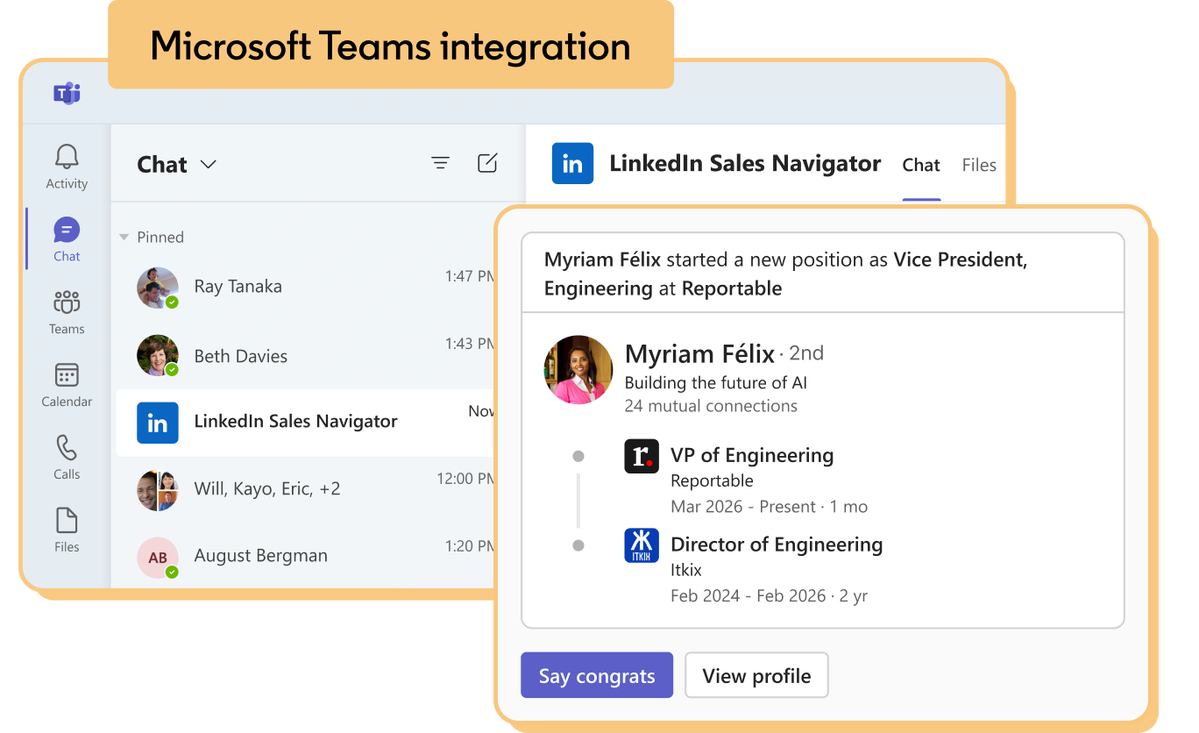Click LinkedIn logo in the chat header
The image size is (1199, 733).
pos(572,164)
